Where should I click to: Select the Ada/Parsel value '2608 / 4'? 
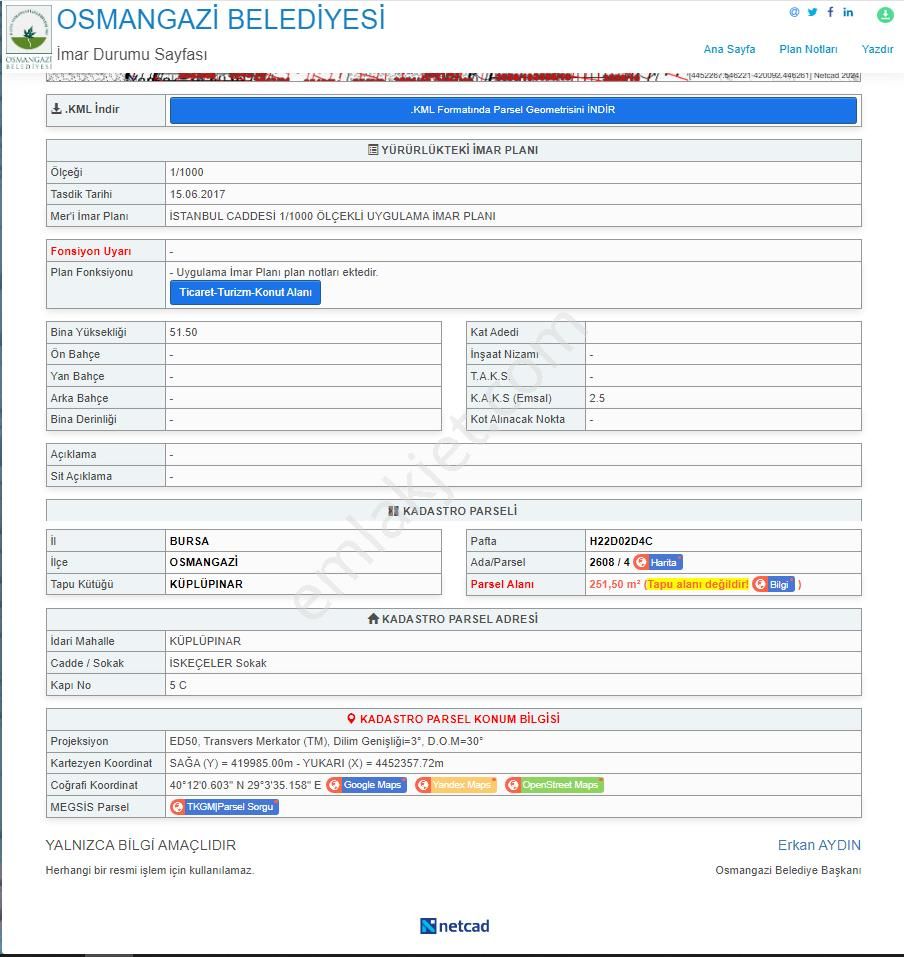610,562
